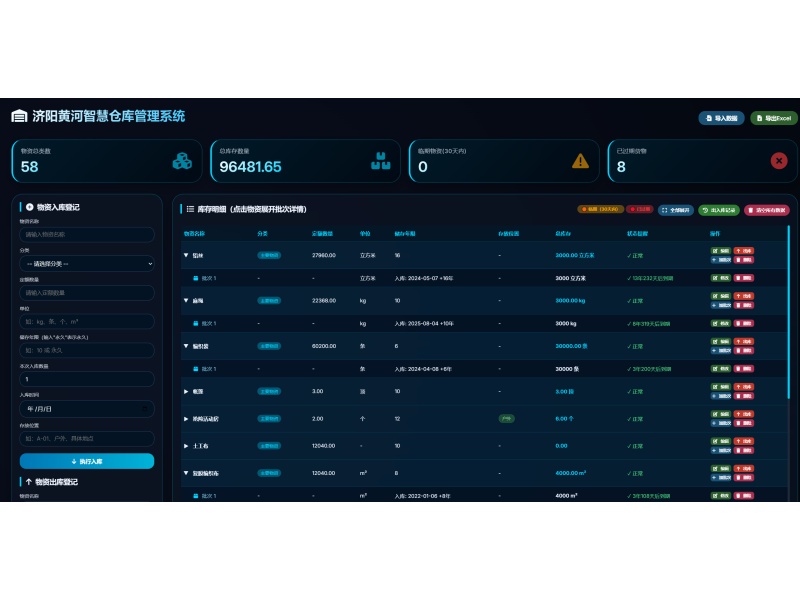
Task: Toggle the red 已过期 filter pill
Action: [x=640, y=209]
